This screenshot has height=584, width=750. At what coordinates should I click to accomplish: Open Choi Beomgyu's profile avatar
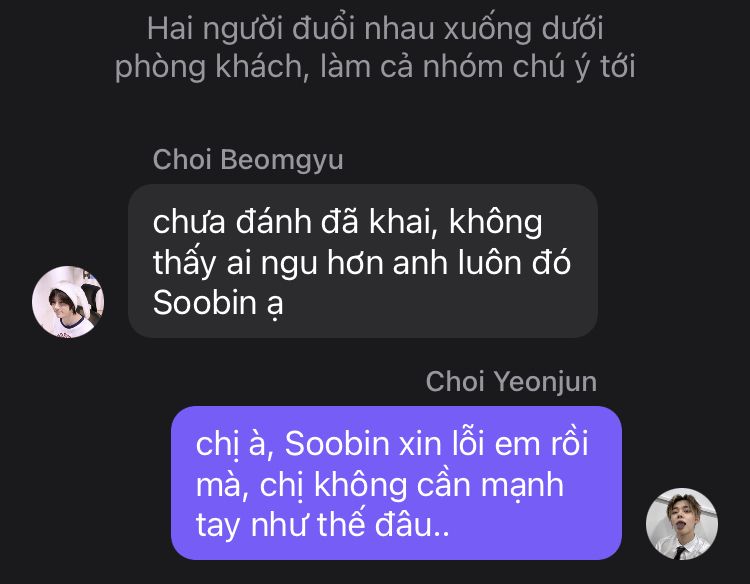click(x=68, y=302)
